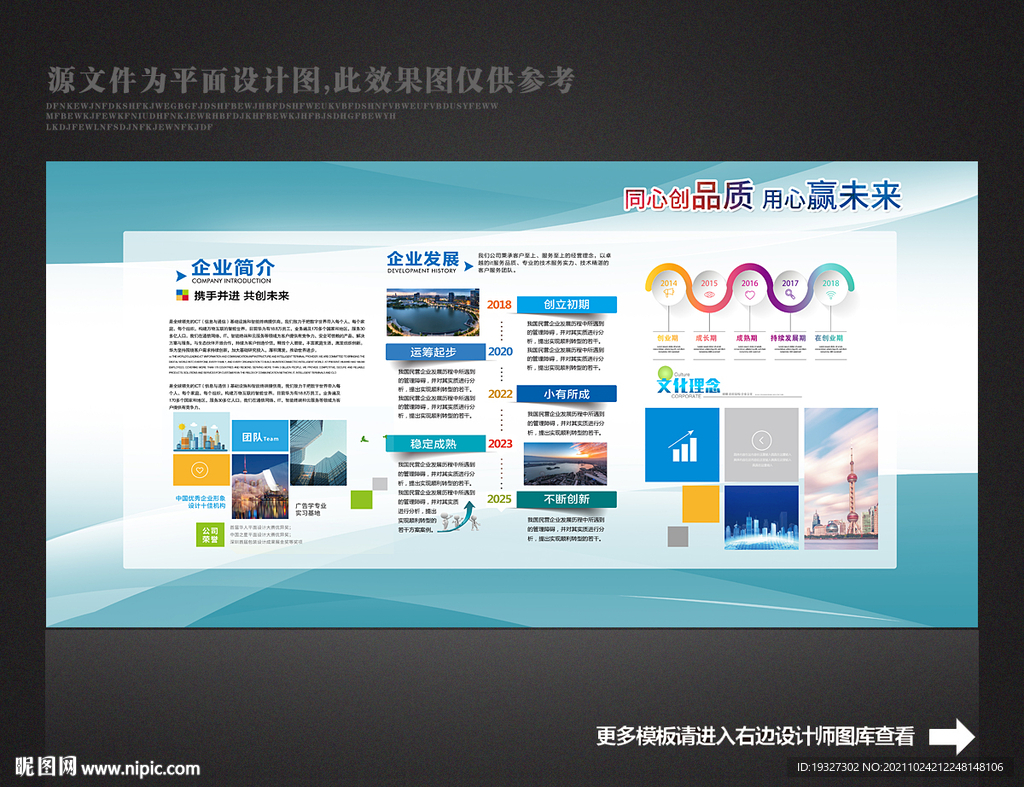Viewport: 1024px width, 787px height.
Task: Click the 成长期 stage label
Action: 706,338
